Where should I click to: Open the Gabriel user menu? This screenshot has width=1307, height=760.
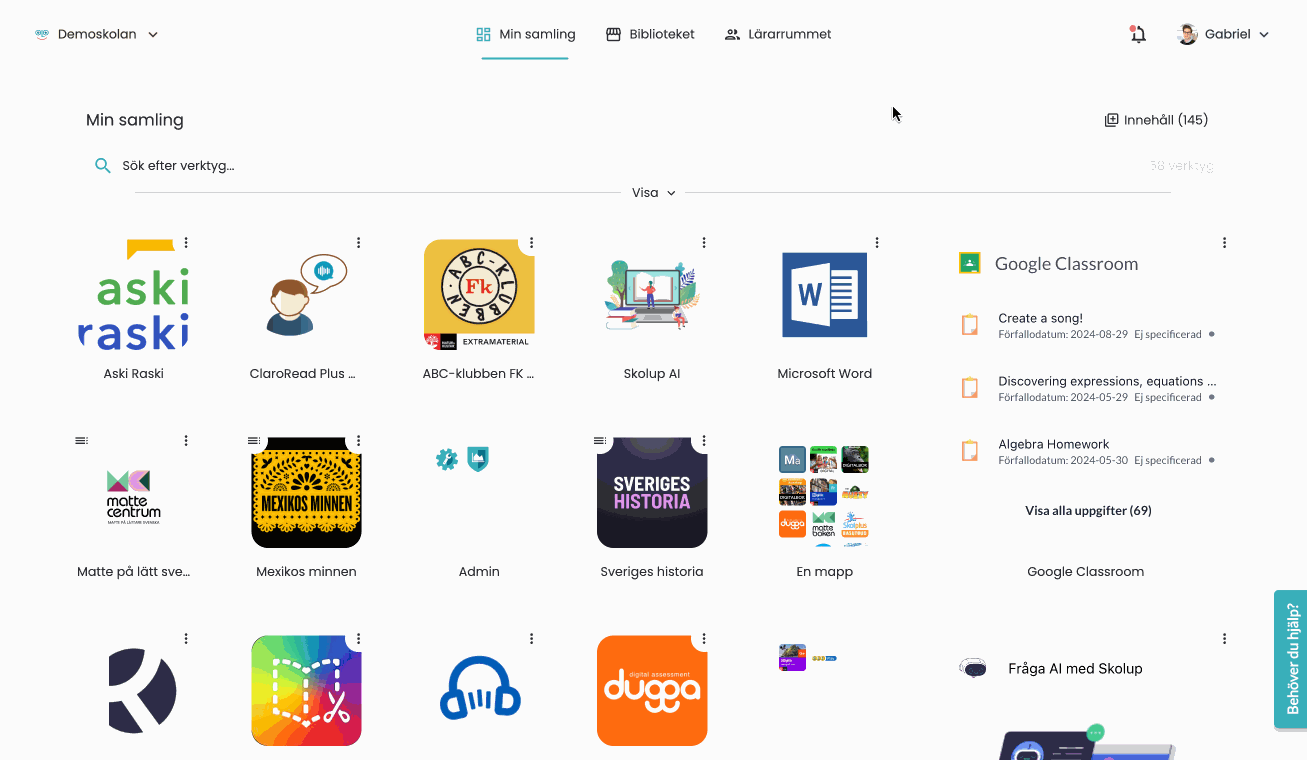[1223, 34]
